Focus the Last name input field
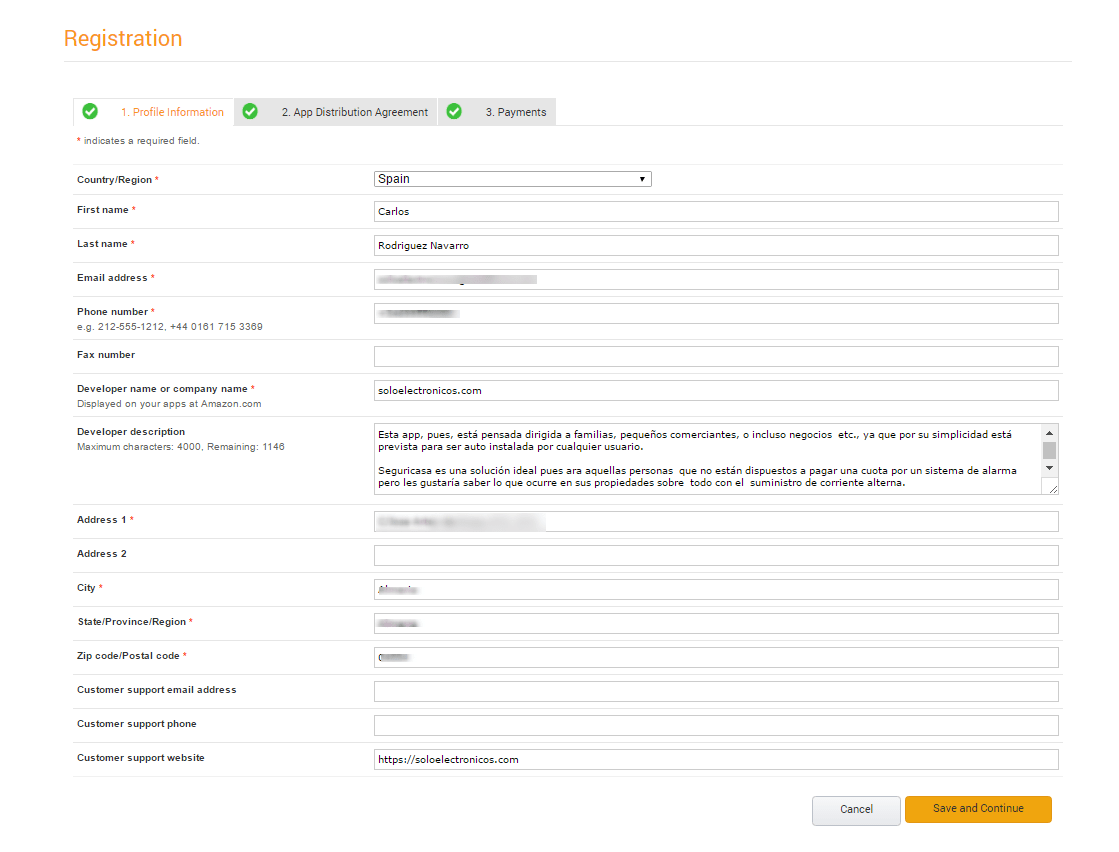Viewport: 1119px width, 852px height. tap(715, 245)
